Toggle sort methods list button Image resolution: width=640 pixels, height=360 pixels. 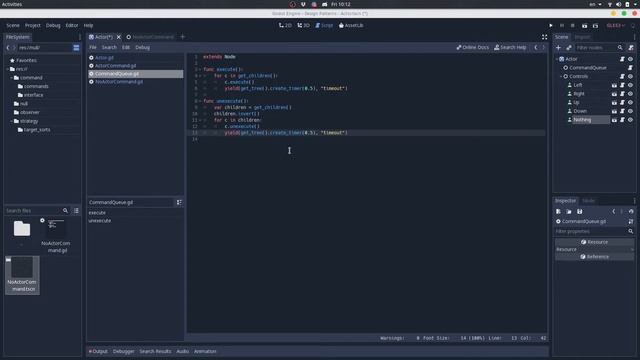(x=179, y=202)
